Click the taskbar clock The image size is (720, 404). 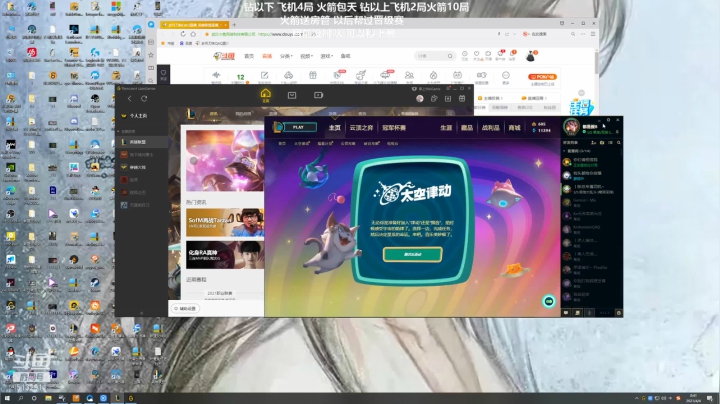(693, 398)
